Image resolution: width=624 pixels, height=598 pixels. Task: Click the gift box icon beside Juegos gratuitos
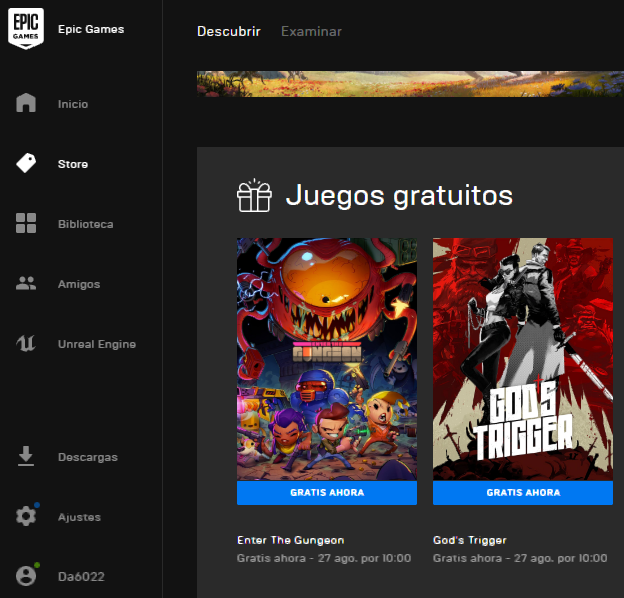(254, 195)
